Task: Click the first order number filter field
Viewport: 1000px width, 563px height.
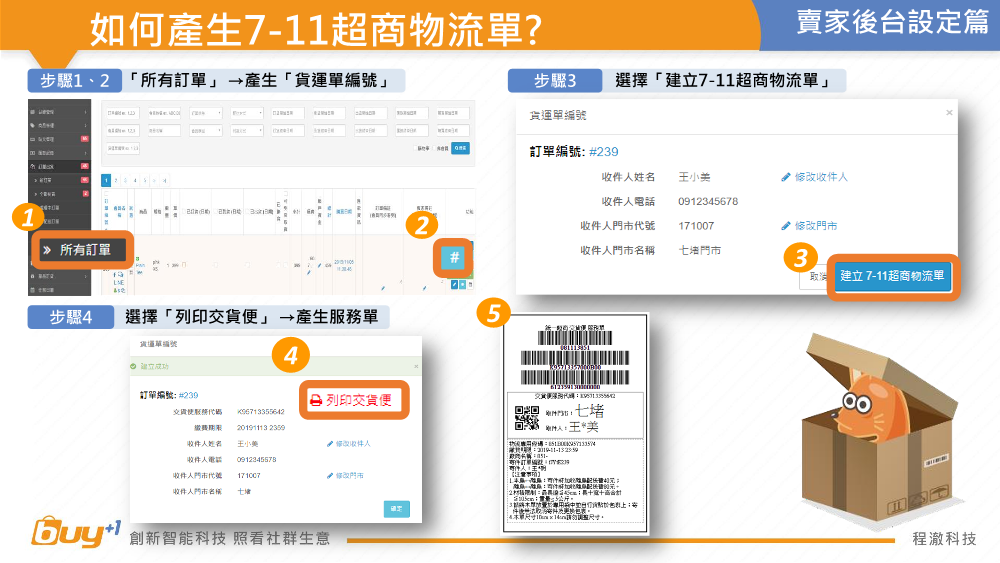Action: (x=124, y=113)
